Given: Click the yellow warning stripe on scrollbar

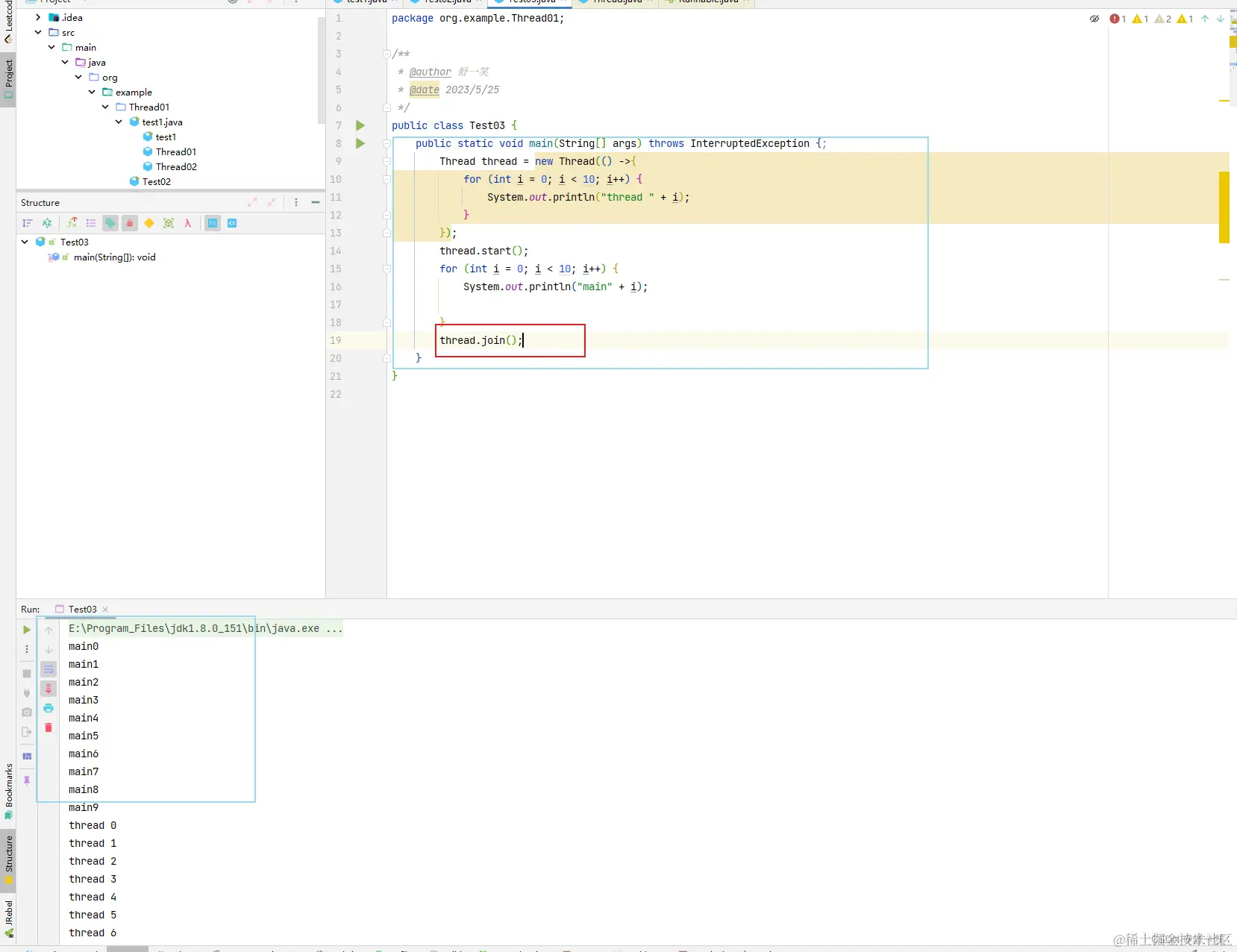Looking at the screenshot, I should (1224, 207).
